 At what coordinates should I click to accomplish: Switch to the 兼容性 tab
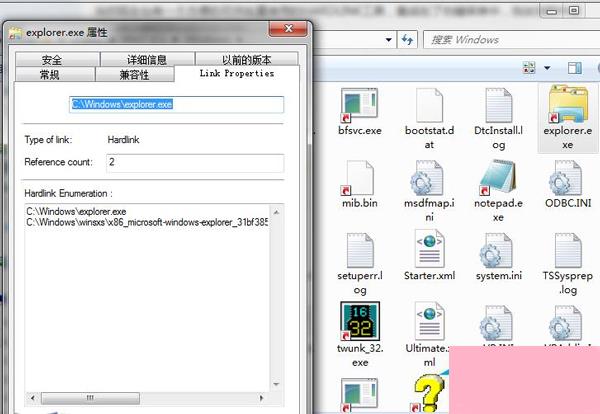coord(135,74)
